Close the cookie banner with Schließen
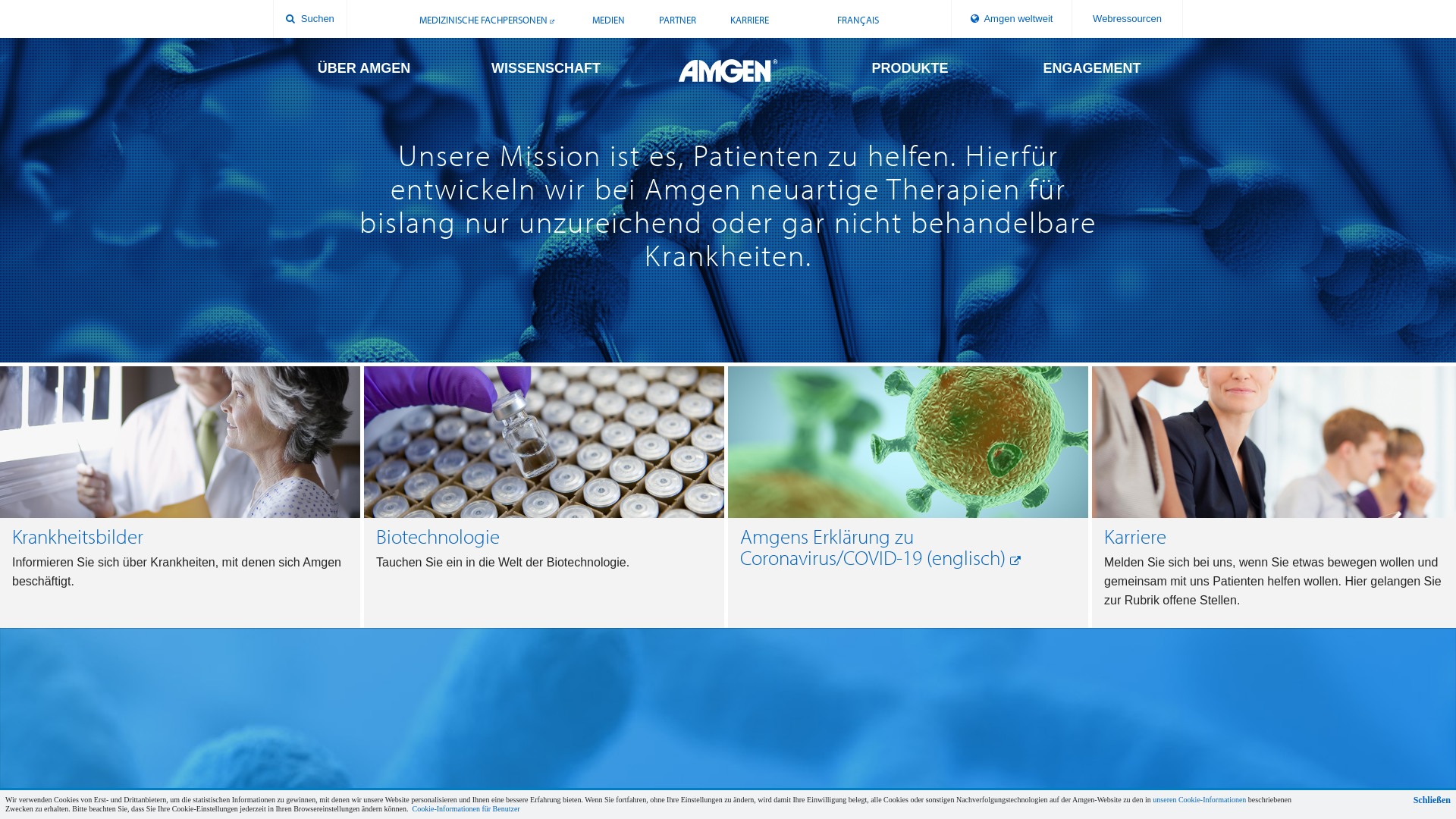Screen dimensions: 1456x819 pos(1432,800)
